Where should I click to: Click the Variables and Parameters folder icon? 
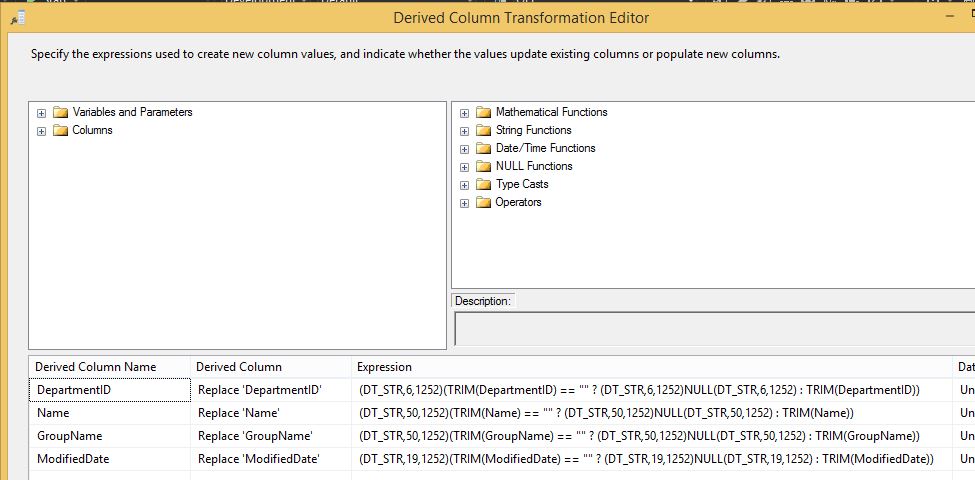pos(60,112)
